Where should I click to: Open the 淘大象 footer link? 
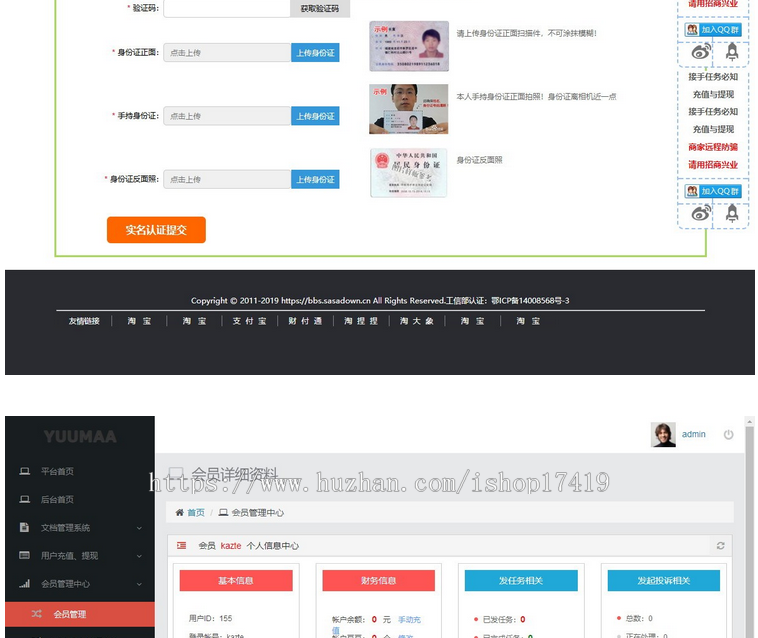(417, 321)
